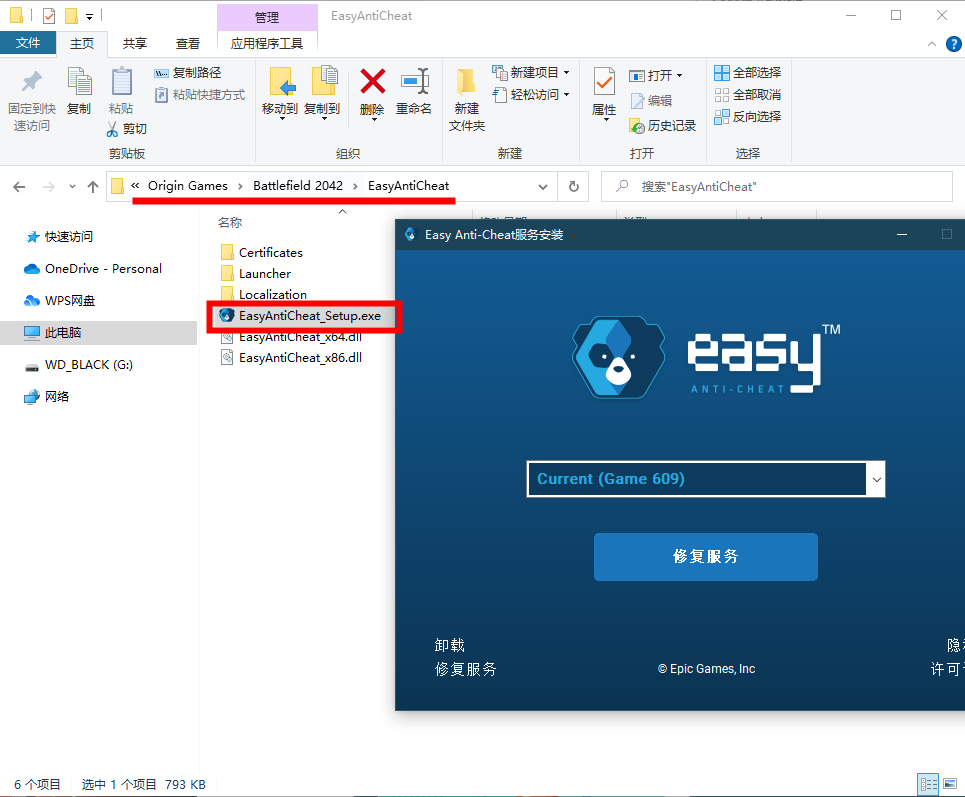Click the search EasyAntiCheat input field
Viewport: 965px width, 797px height.
point(780,187)
